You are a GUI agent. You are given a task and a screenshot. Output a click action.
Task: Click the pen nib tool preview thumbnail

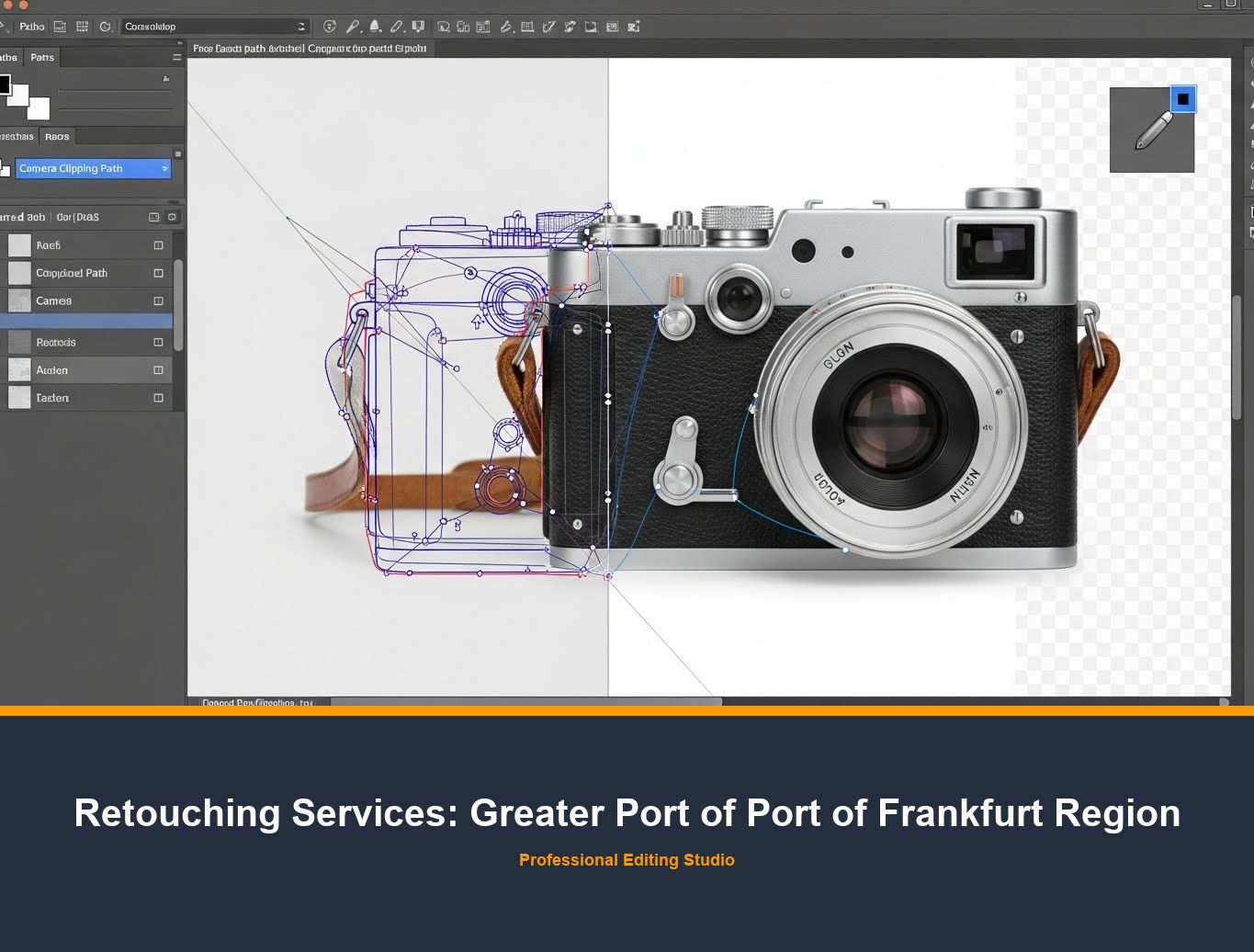(1153, 129)
